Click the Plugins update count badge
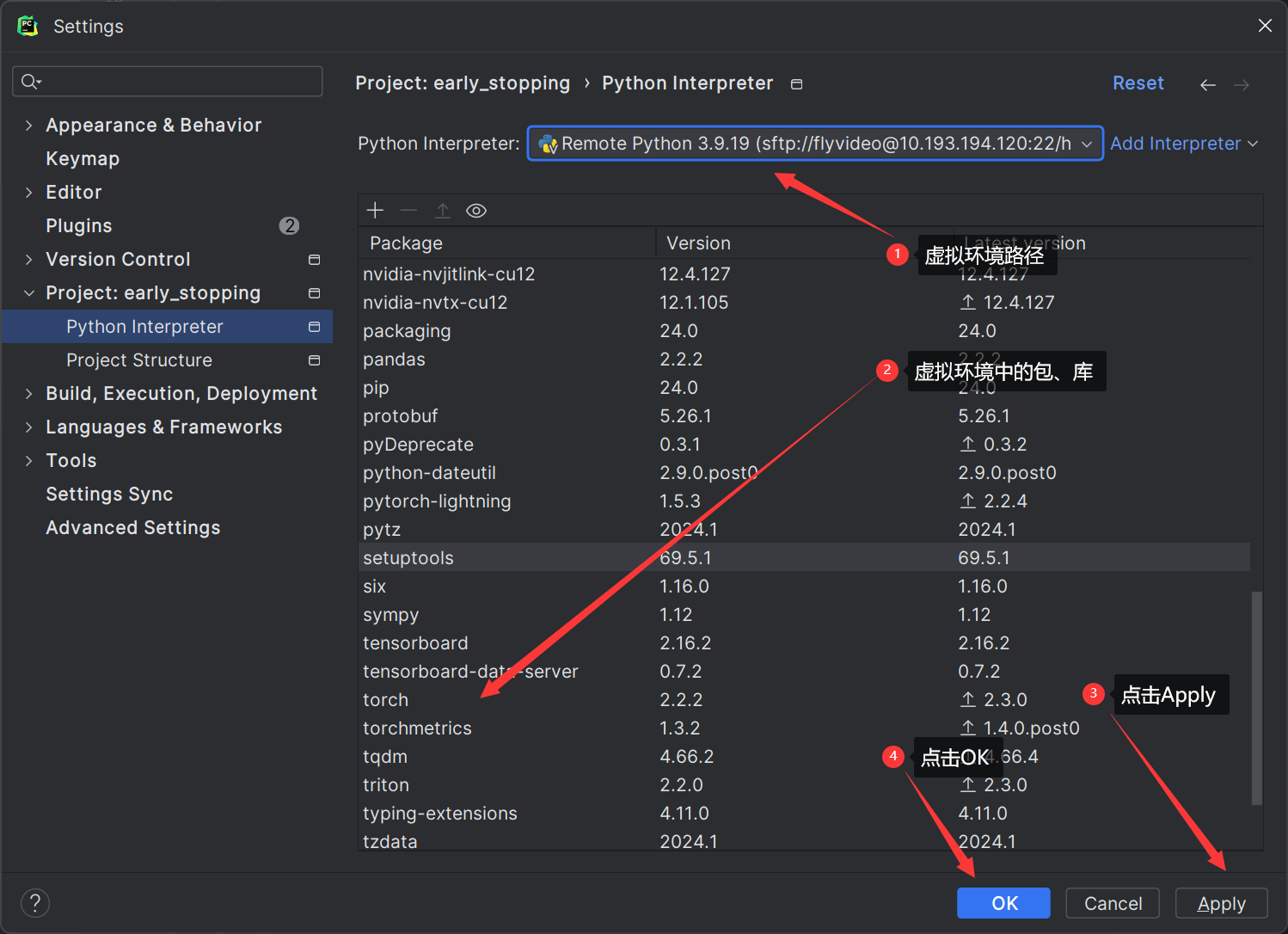1288x934 pixels. point(289,225)
